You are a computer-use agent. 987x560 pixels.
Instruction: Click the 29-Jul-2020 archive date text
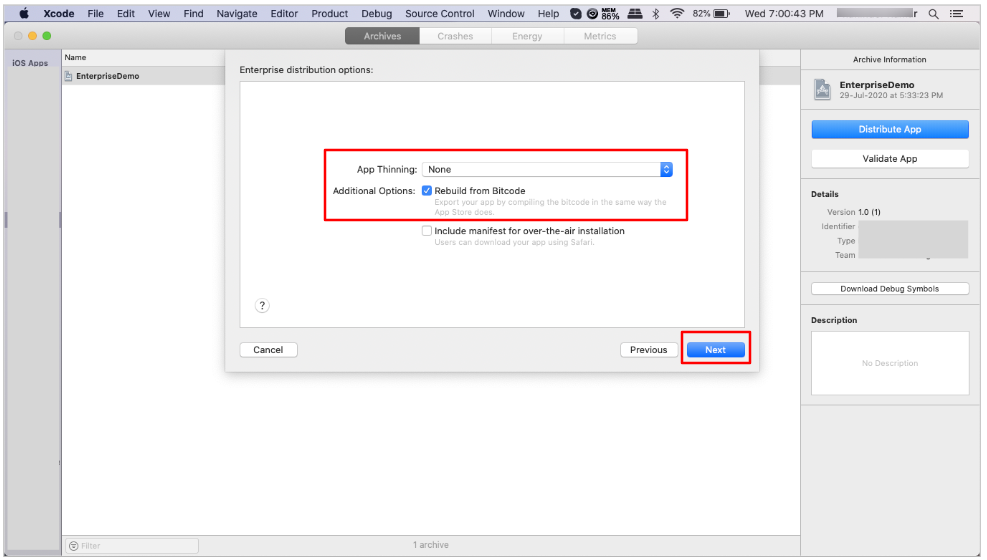(891, 96)
